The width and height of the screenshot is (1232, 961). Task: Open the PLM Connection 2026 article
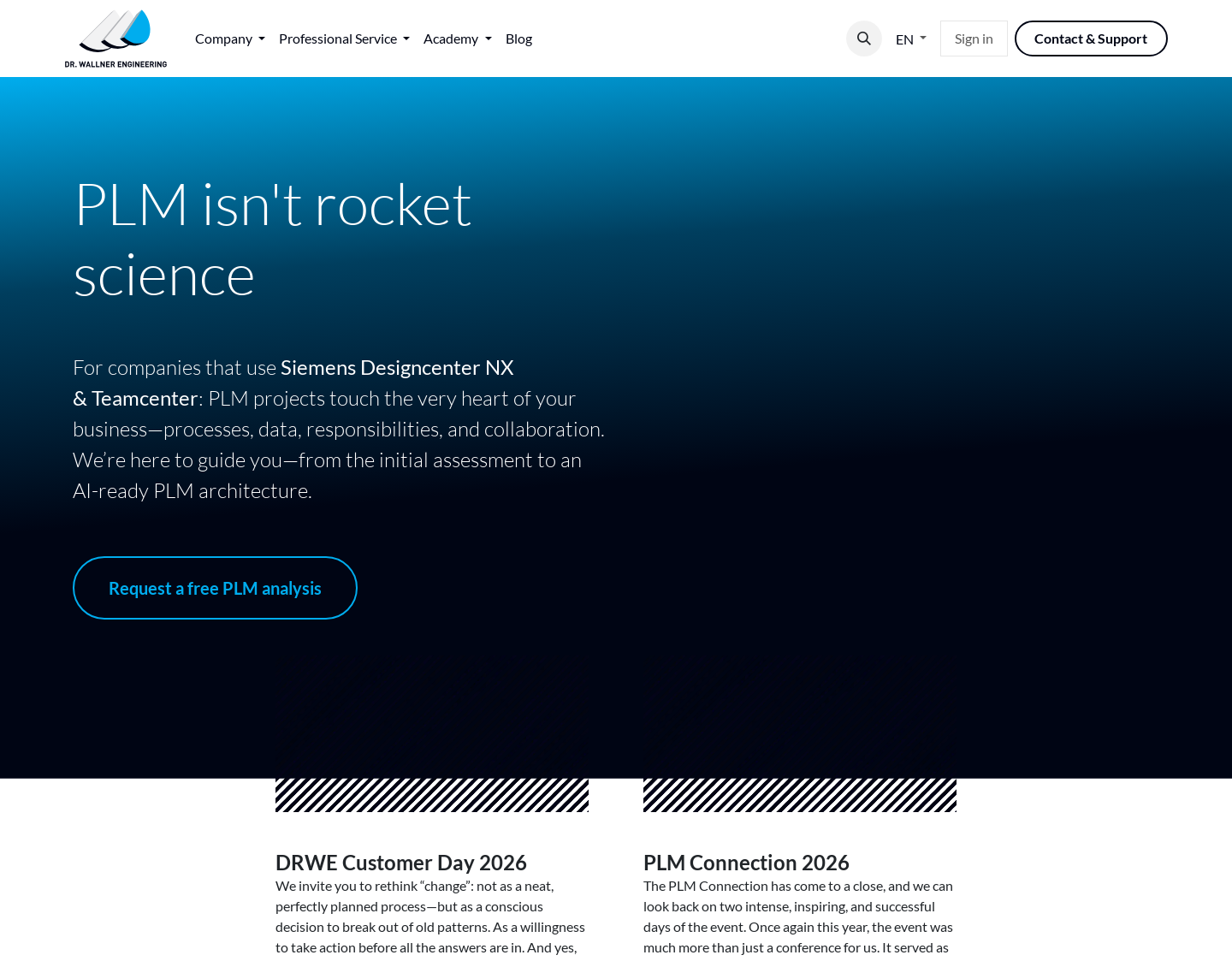coord(746,862)
